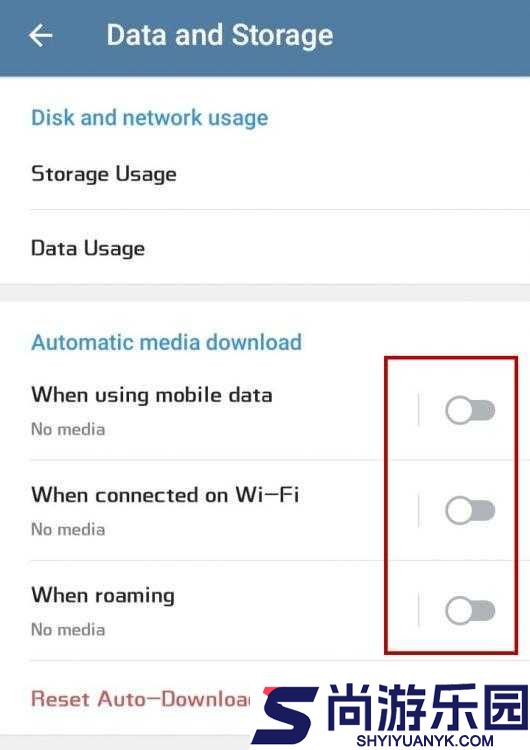Tap No media under roaming

68,629
